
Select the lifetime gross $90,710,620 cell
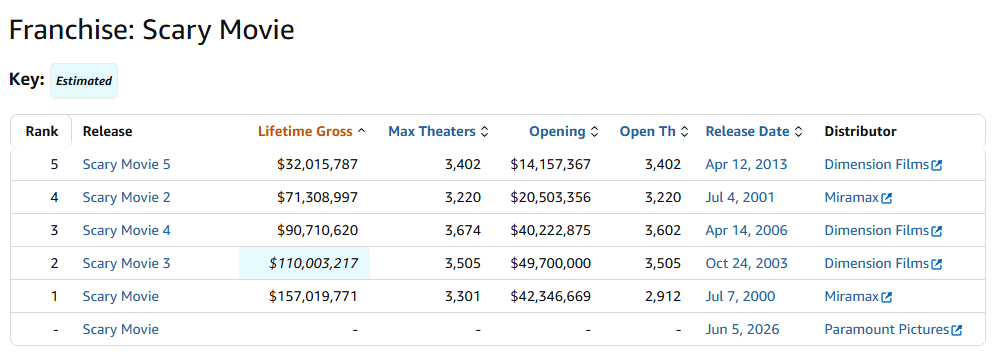coord(317,230)
